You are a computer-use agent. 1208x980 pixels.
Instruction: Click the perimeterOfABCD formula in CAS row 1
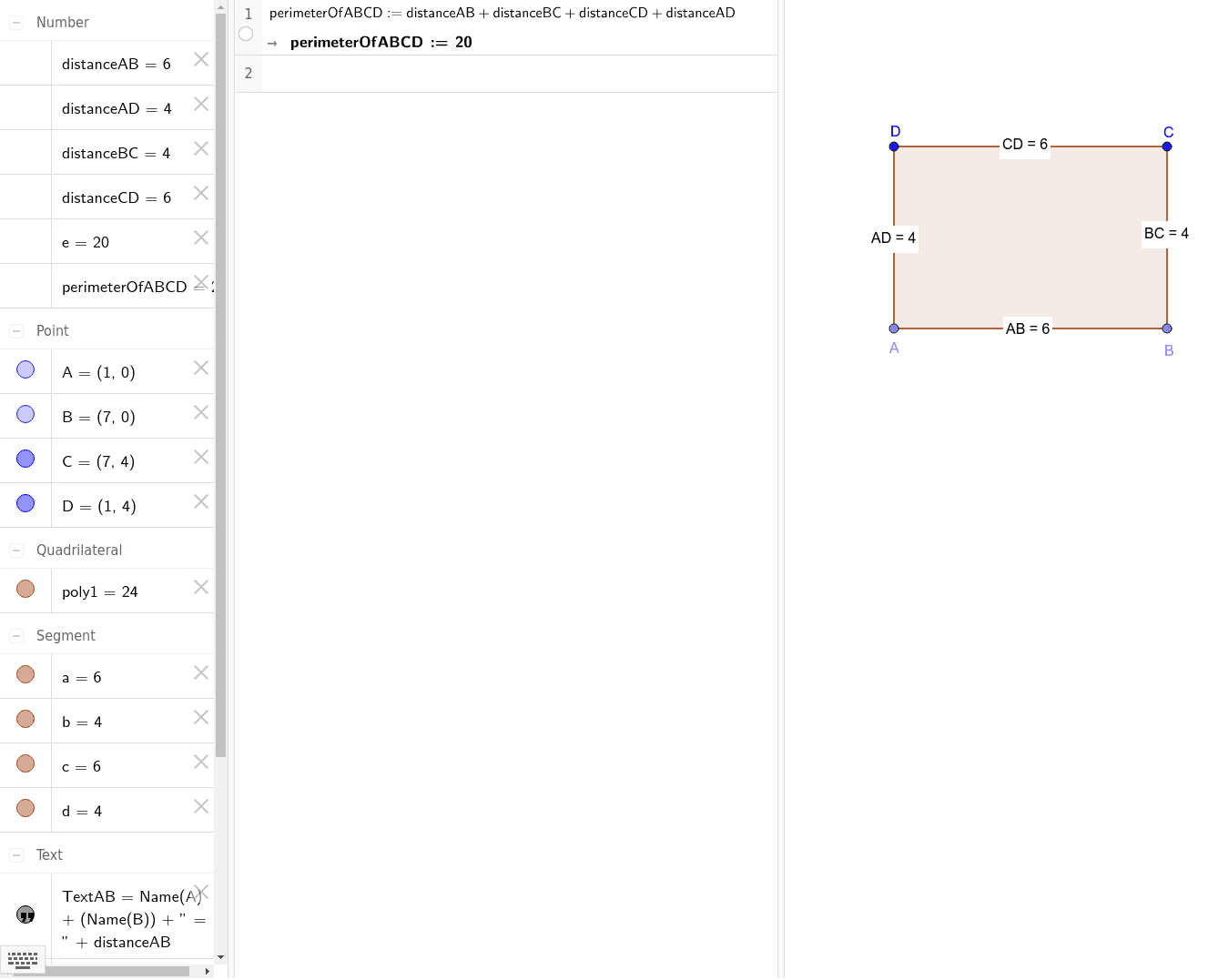(502, 13)
